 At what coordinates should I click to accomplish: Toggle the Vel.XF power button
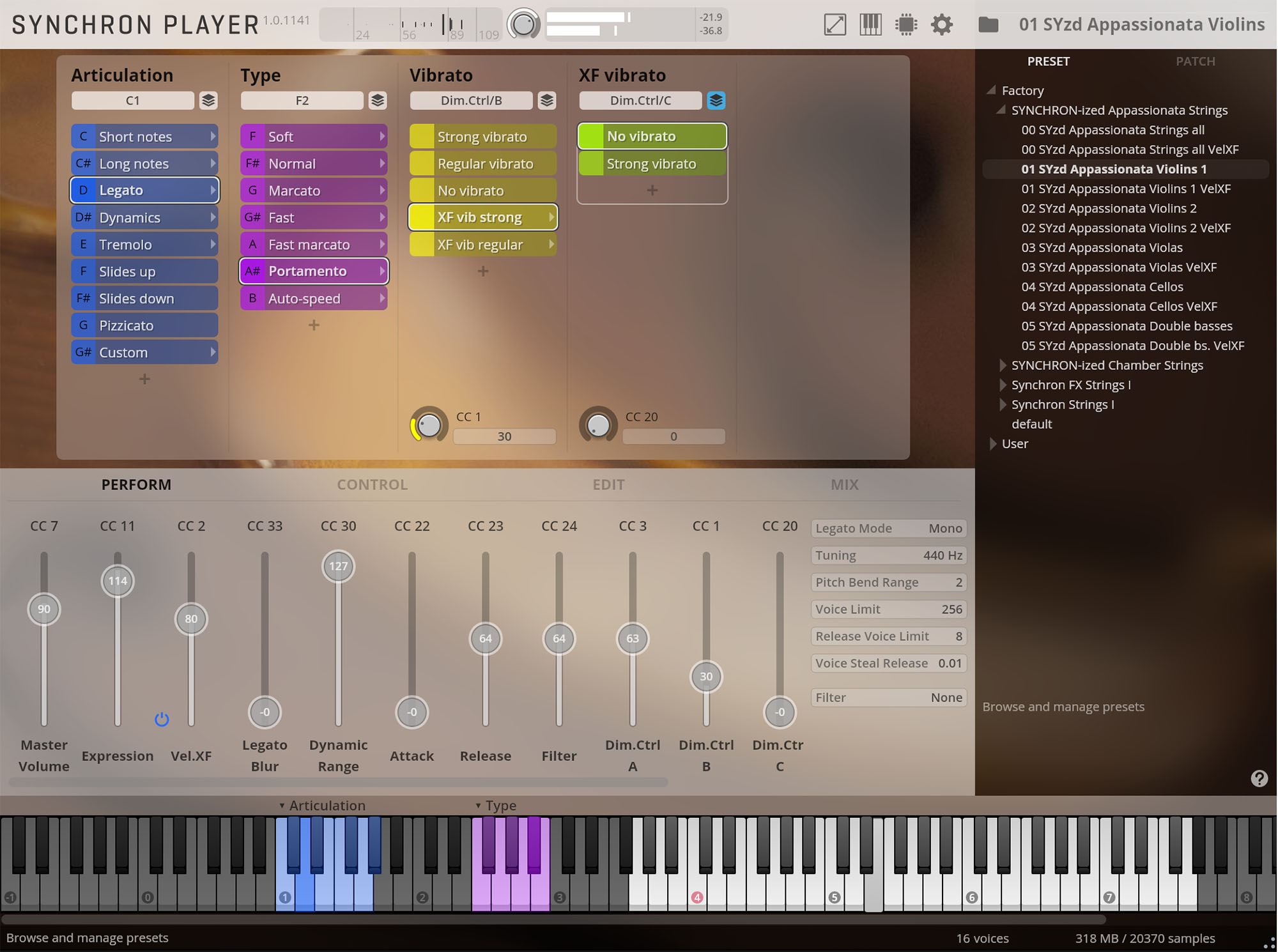(162, 719)
